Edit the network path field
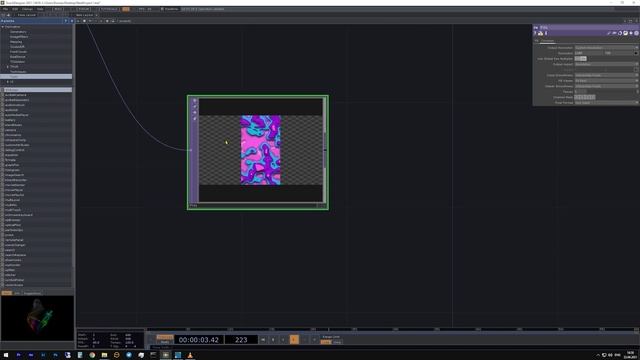The image size is (640, 360). [x=125, y=21]
